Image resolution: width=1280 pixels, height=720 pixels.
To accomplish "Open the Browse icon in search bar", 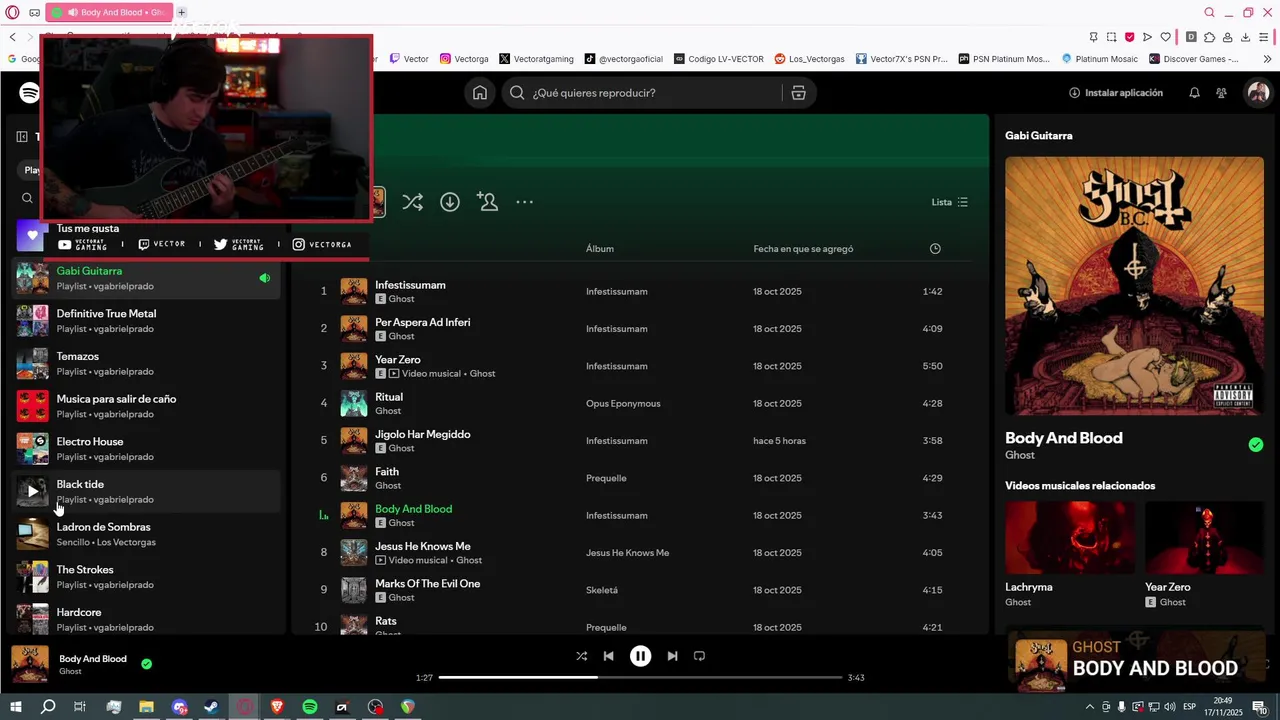I will (x=798, y=93).
